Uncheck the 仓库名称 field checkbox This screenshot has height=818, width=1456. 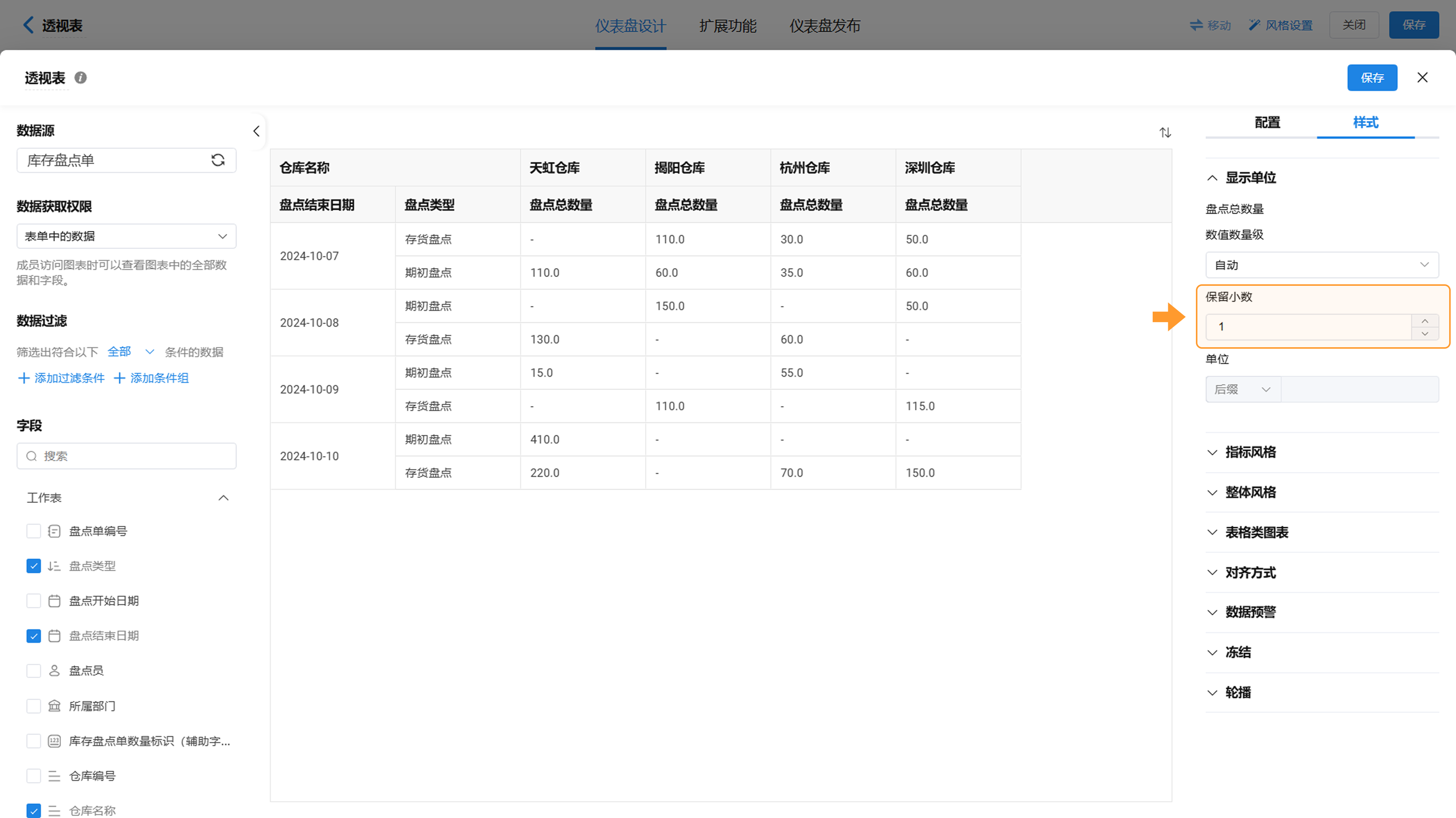pyautogui.click(x=34, y=811)
